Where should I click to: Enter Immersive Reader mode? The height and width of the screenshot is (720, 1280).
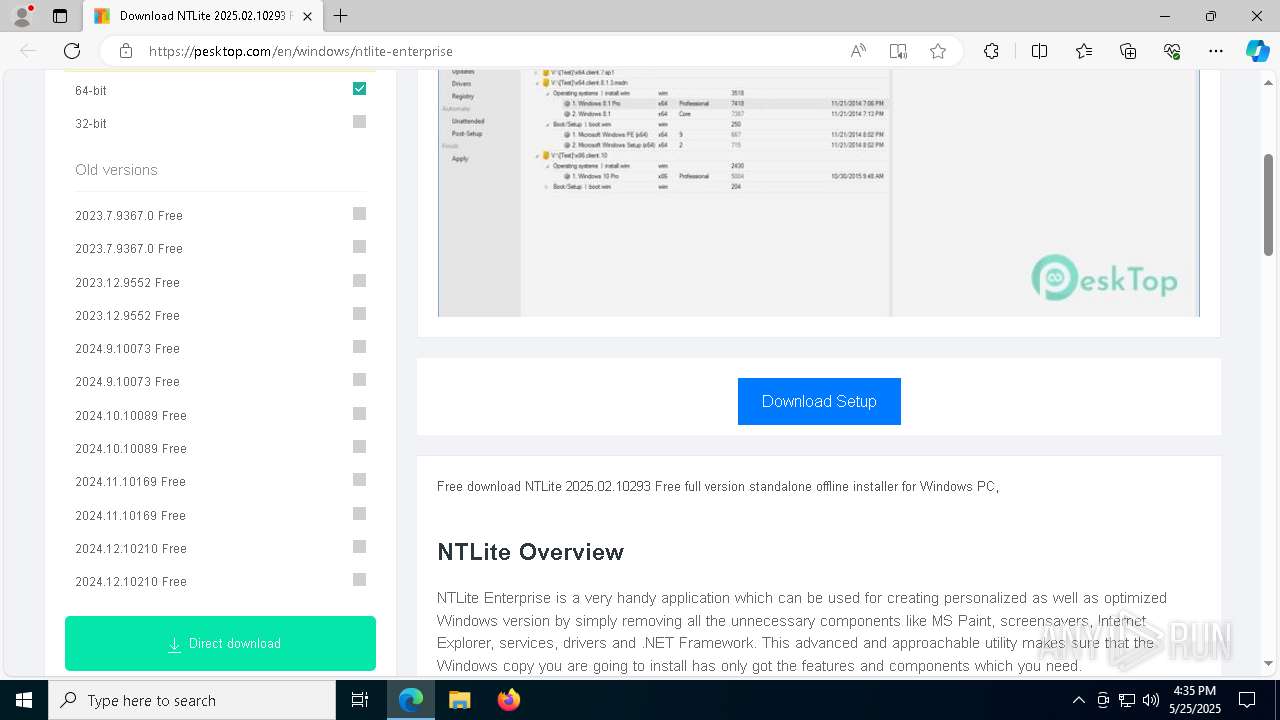coord(898,51)
